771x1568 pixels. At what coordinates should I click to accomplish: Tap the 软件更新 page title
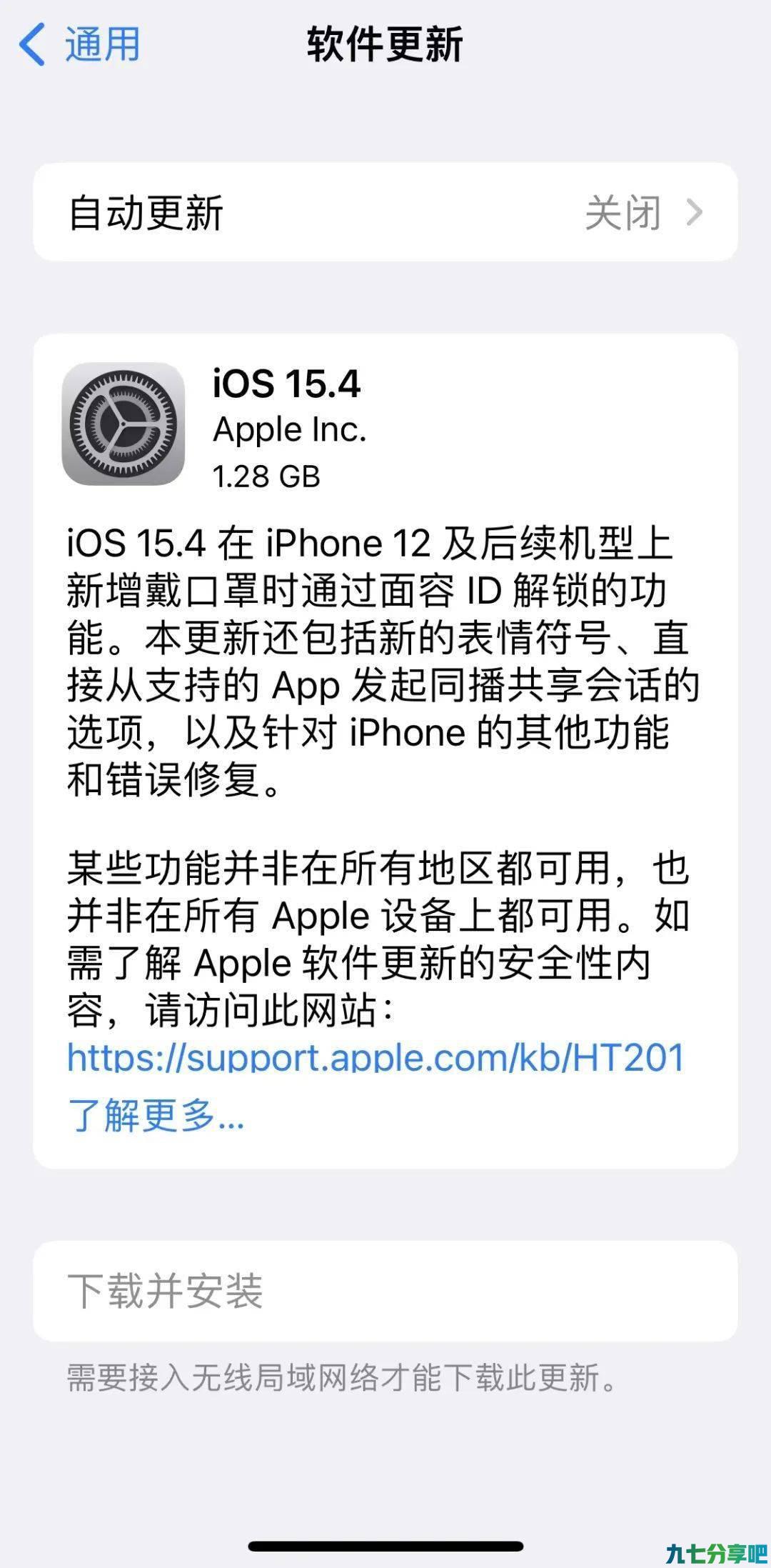click(x=385, y=44)
